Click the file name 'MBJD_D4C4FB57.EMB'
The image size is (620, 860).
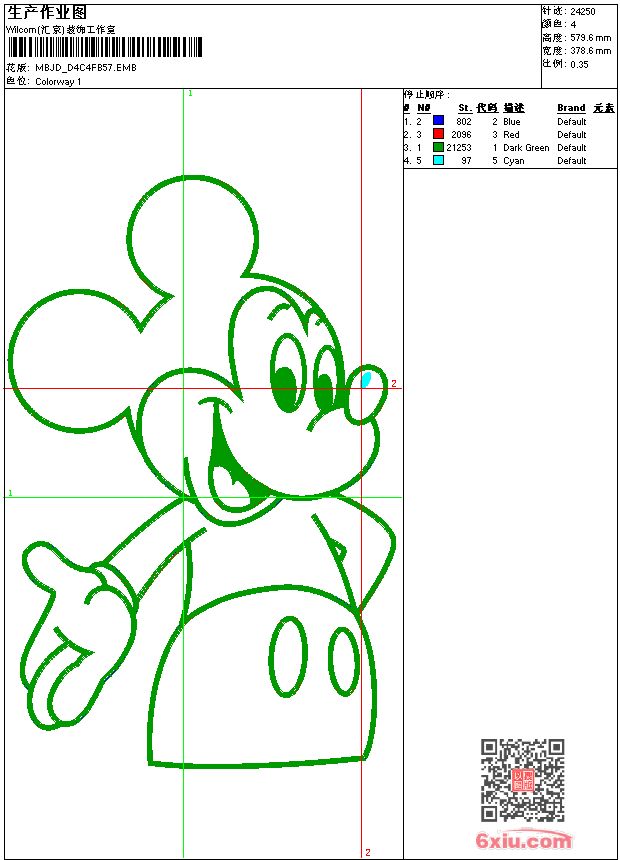click(x=86, y=68)
